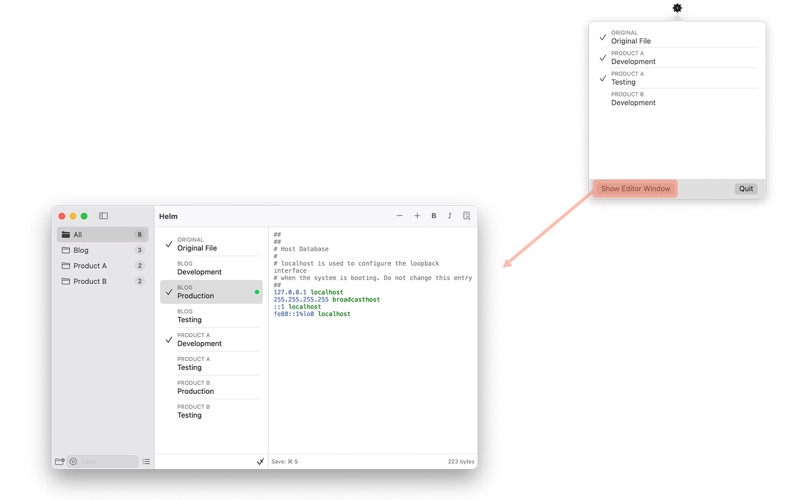Select Blog Testing in file list
The height and width of the screenshot is (500, 800).
click(x=211, y=316)
